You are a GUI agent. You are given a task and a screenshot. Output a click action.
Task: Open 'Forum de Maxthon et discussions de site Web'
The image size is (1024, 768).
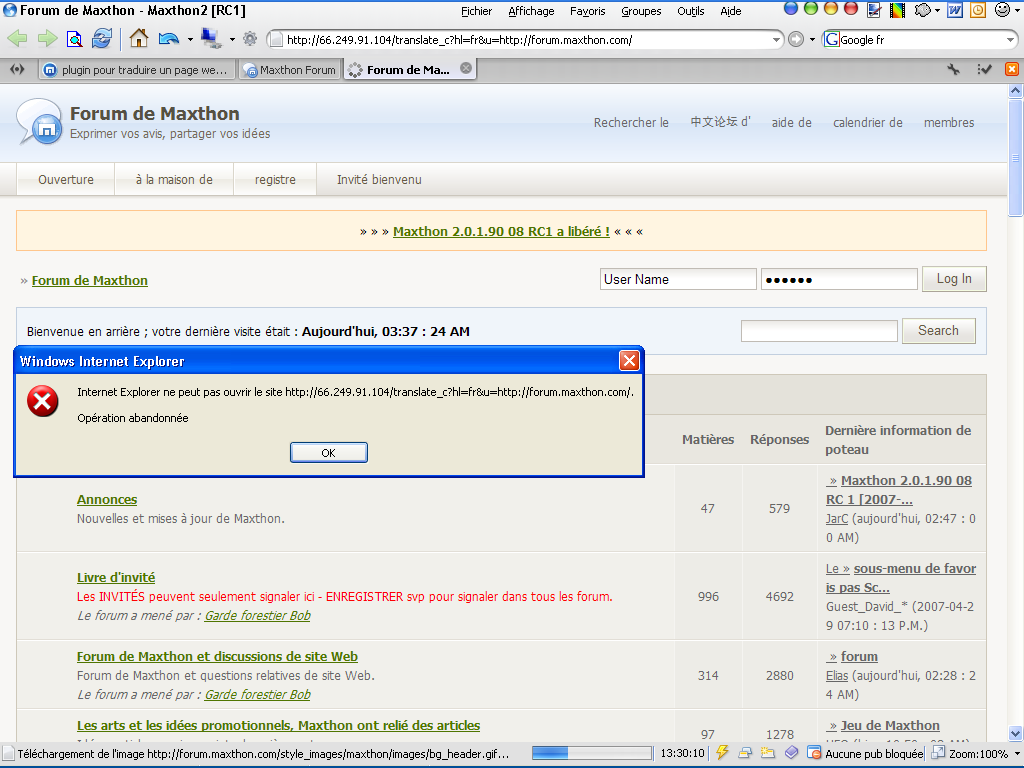coord(217,656)
